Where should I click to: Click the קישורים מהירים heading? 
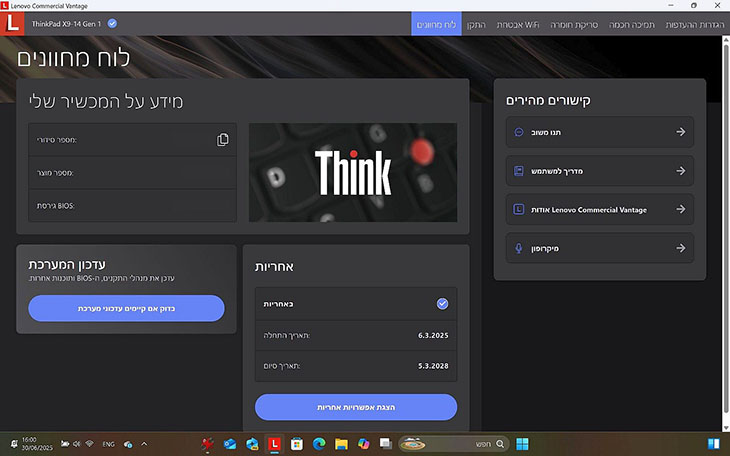pyautogui.click(x=548, y=101)
